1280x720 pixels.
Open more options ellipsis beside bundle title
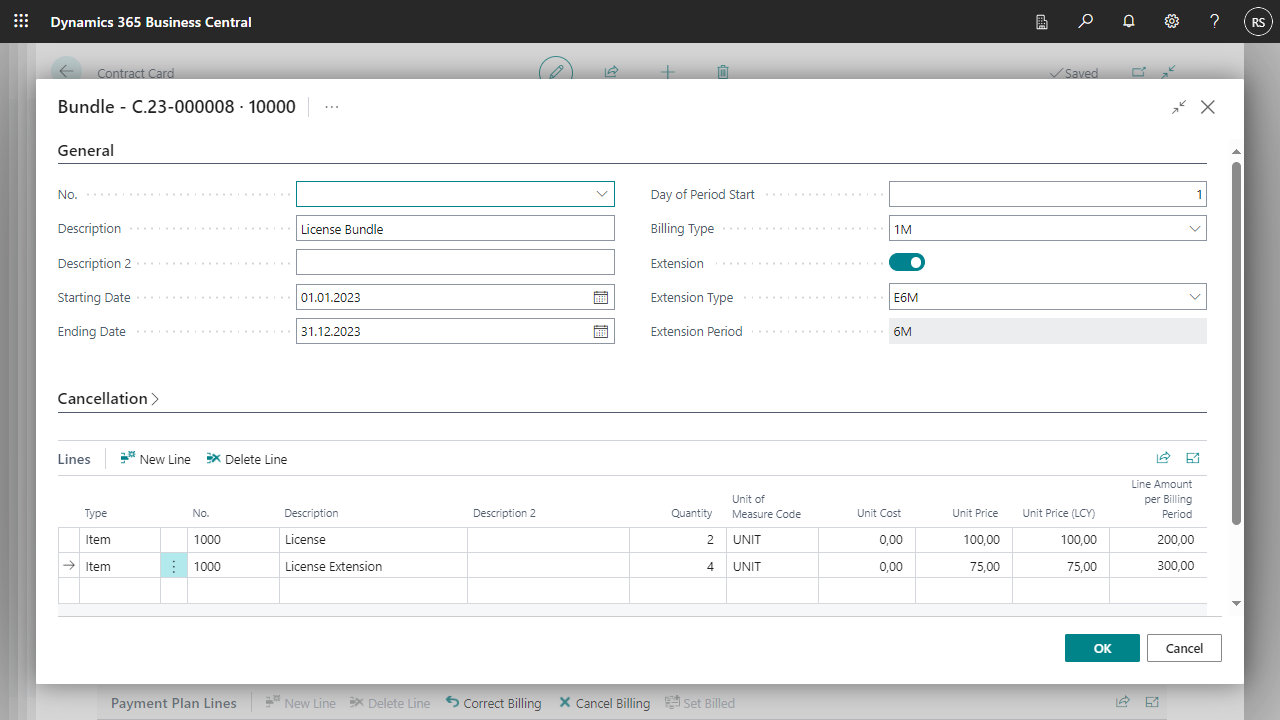coord(332,107)
